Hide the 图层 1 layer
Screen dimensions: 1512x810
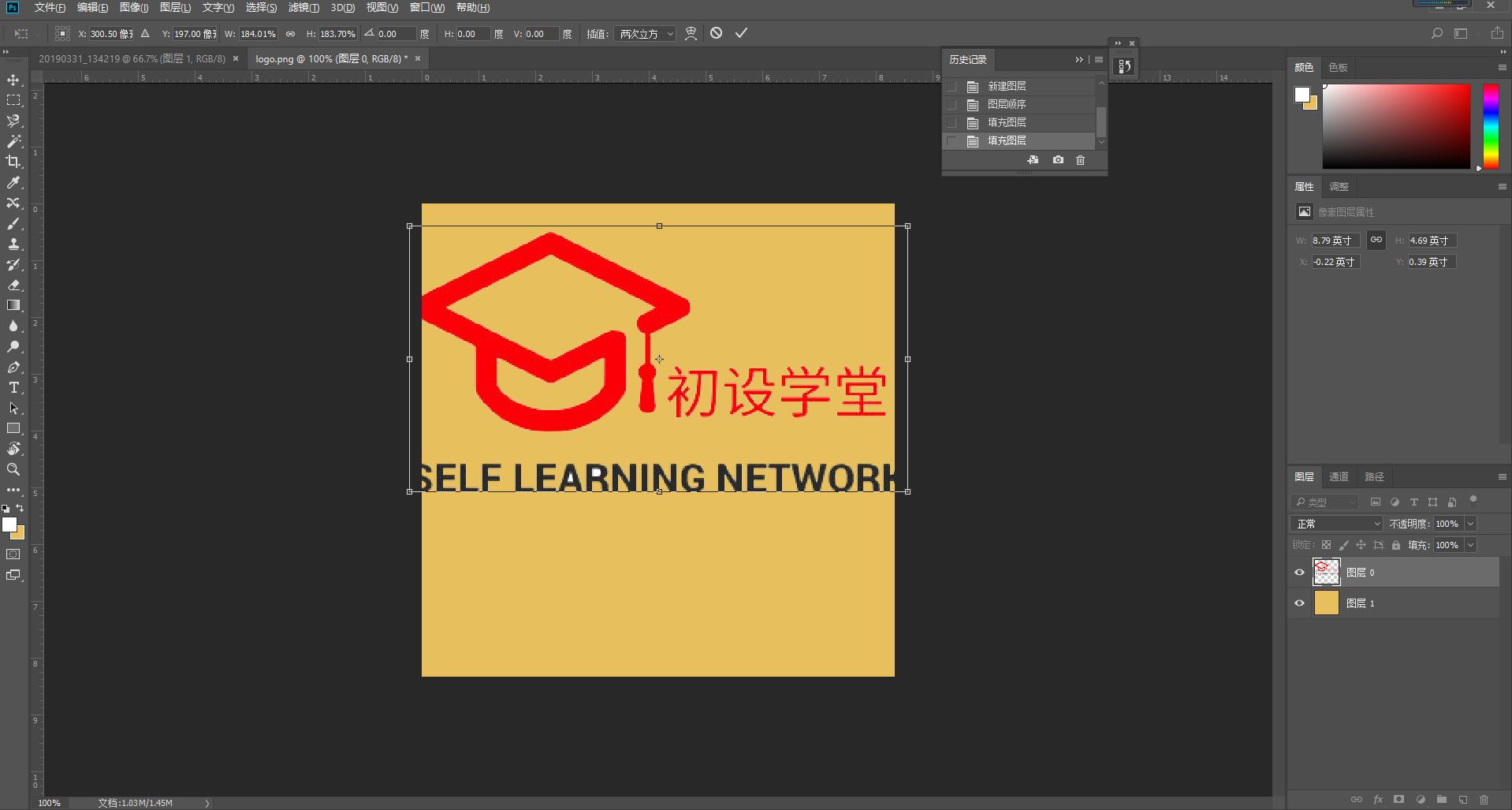coord(1299,603)
